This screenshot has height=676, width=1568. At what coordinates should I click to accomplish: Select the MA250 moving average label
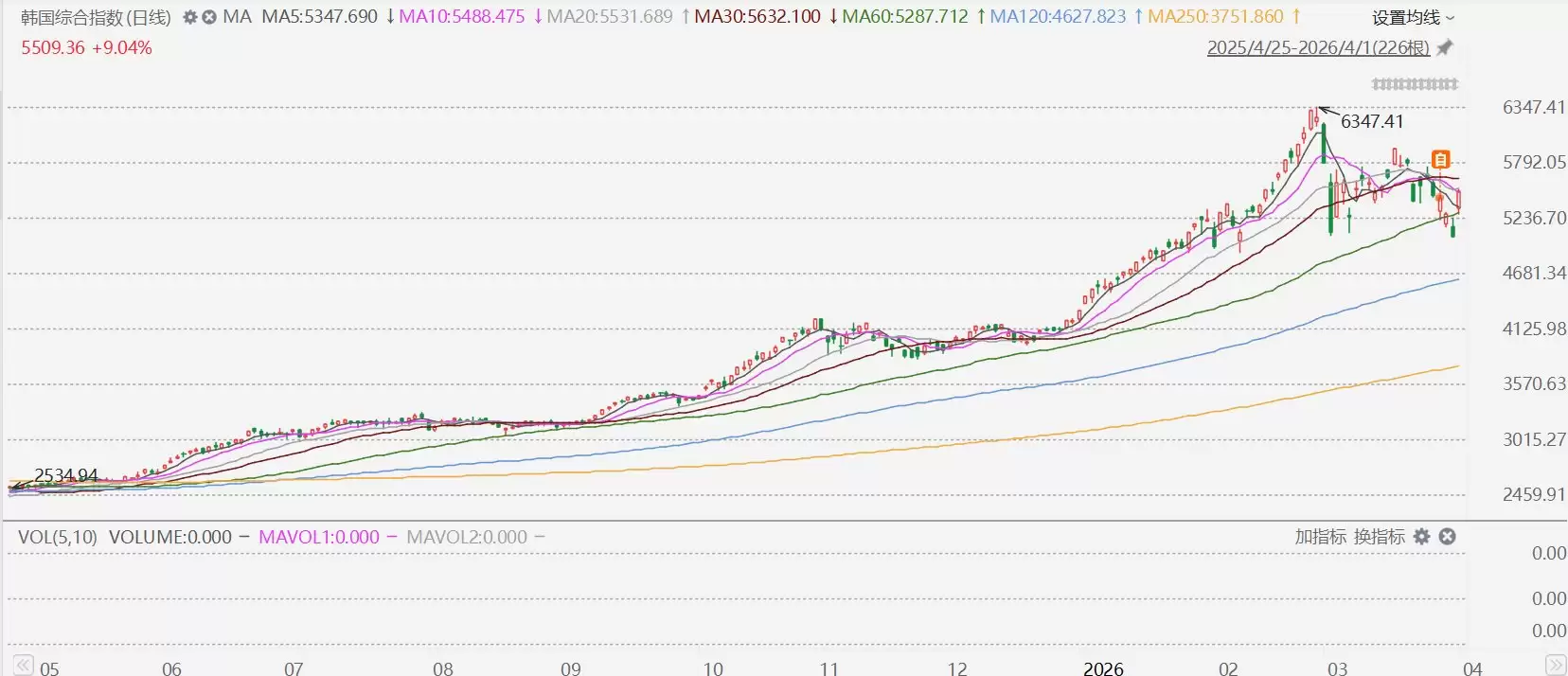point(1215,17)
